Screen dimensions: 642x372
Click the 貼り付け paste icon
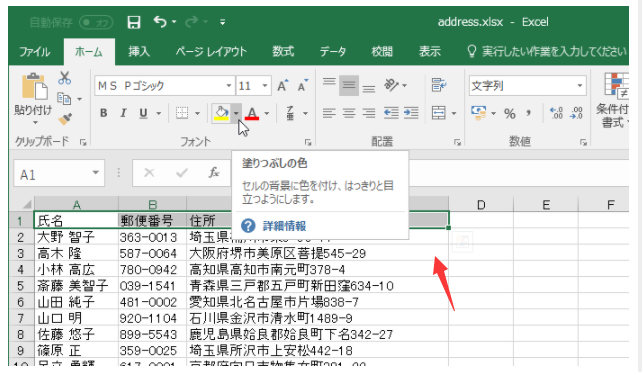[x=34, y=86]
